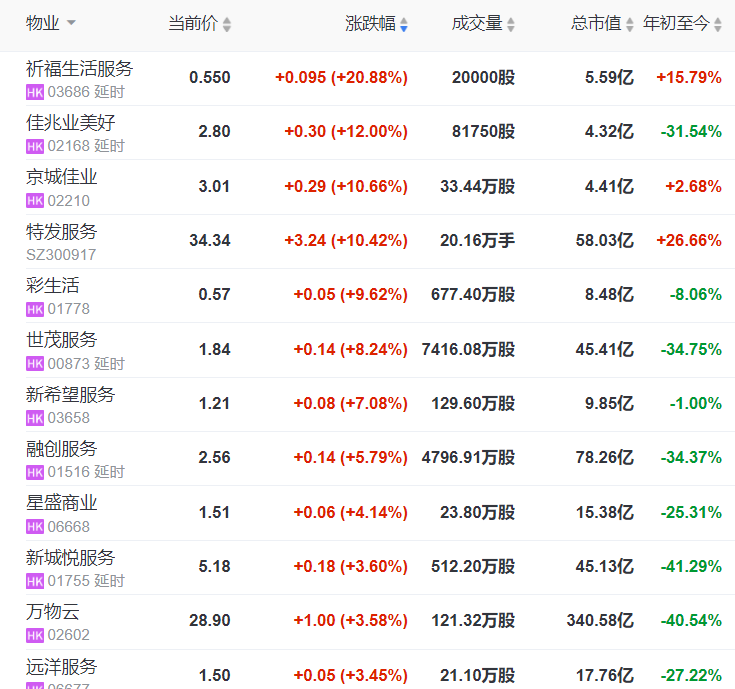735x689 pixels.
Task: Open stock 佳兆业美好
Action: pos(70,123)
